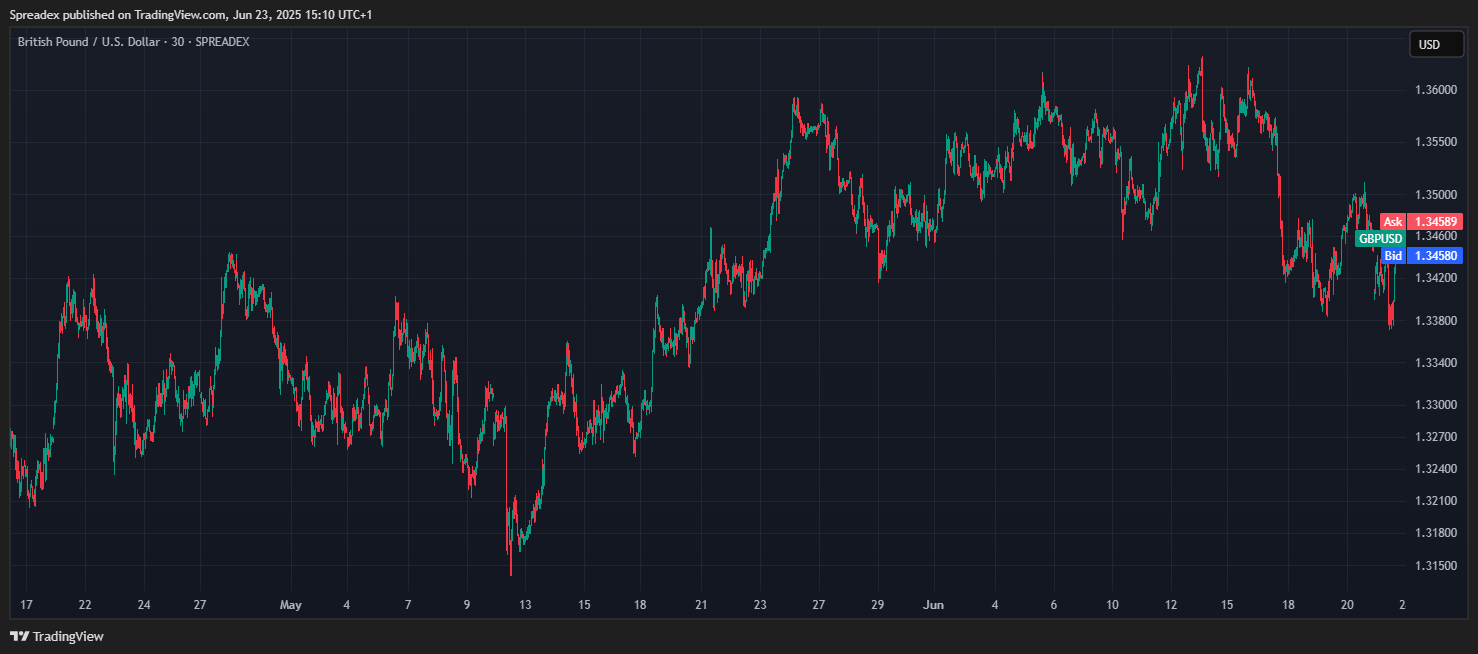Click the 24 date on time axis
Viewport: 1478px width, 654px height.
tap(144, 605)
